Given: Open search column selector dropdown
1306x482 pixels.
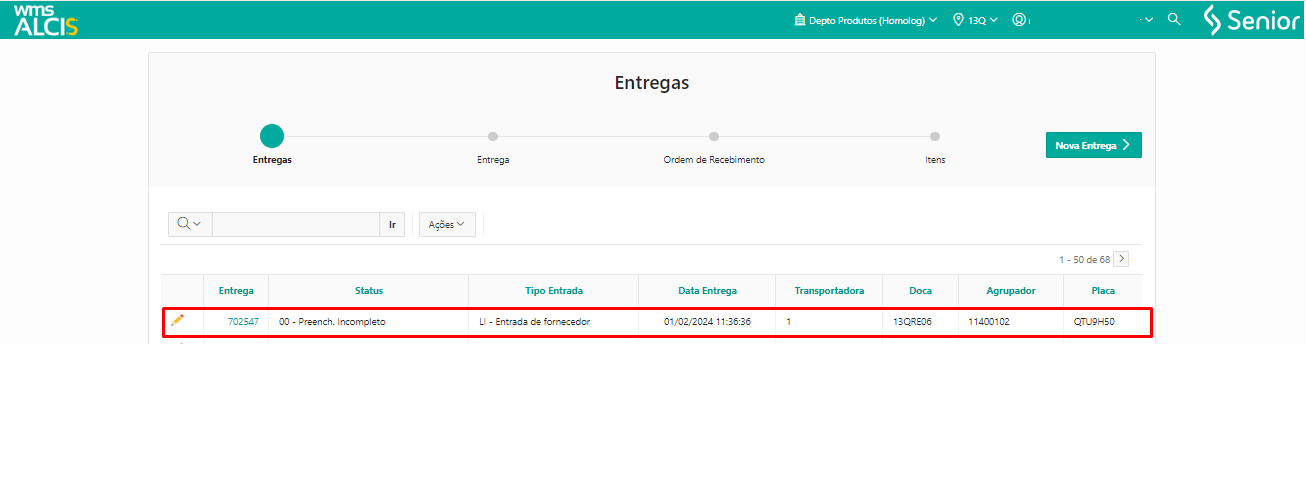Looking at the screenshot, I should (190, 224).
